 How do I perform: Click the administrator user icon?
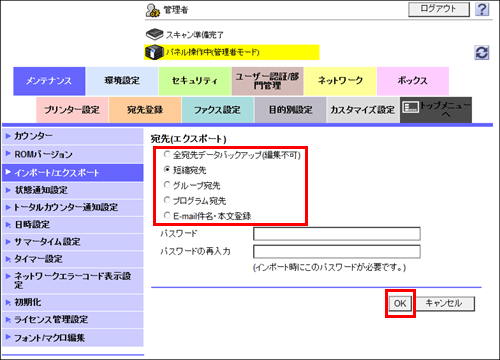click(x=153, y=10)
